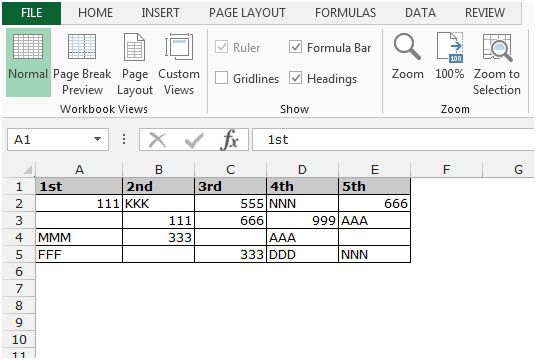Screen dimensions: 536x360
Task: Select column C header
Action: [230, 169]
